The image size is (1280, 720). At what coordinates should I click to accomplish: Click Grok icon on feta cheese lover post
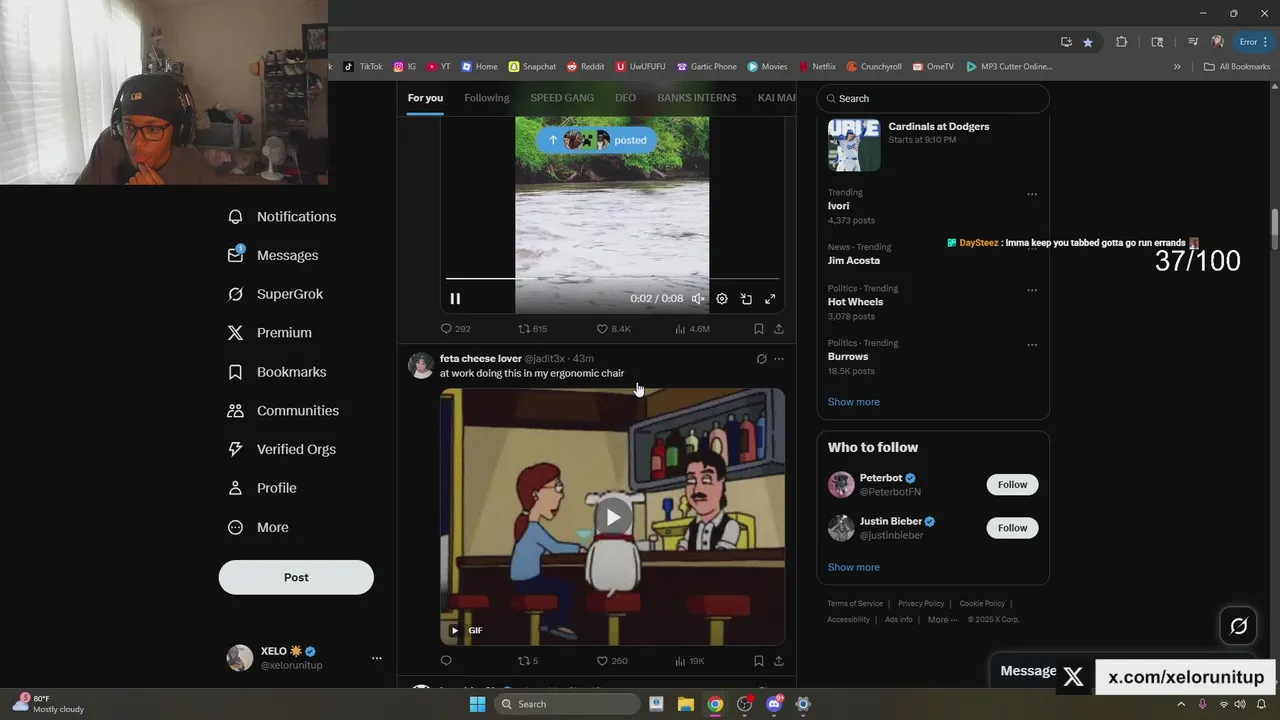click(x=761, y=359)
